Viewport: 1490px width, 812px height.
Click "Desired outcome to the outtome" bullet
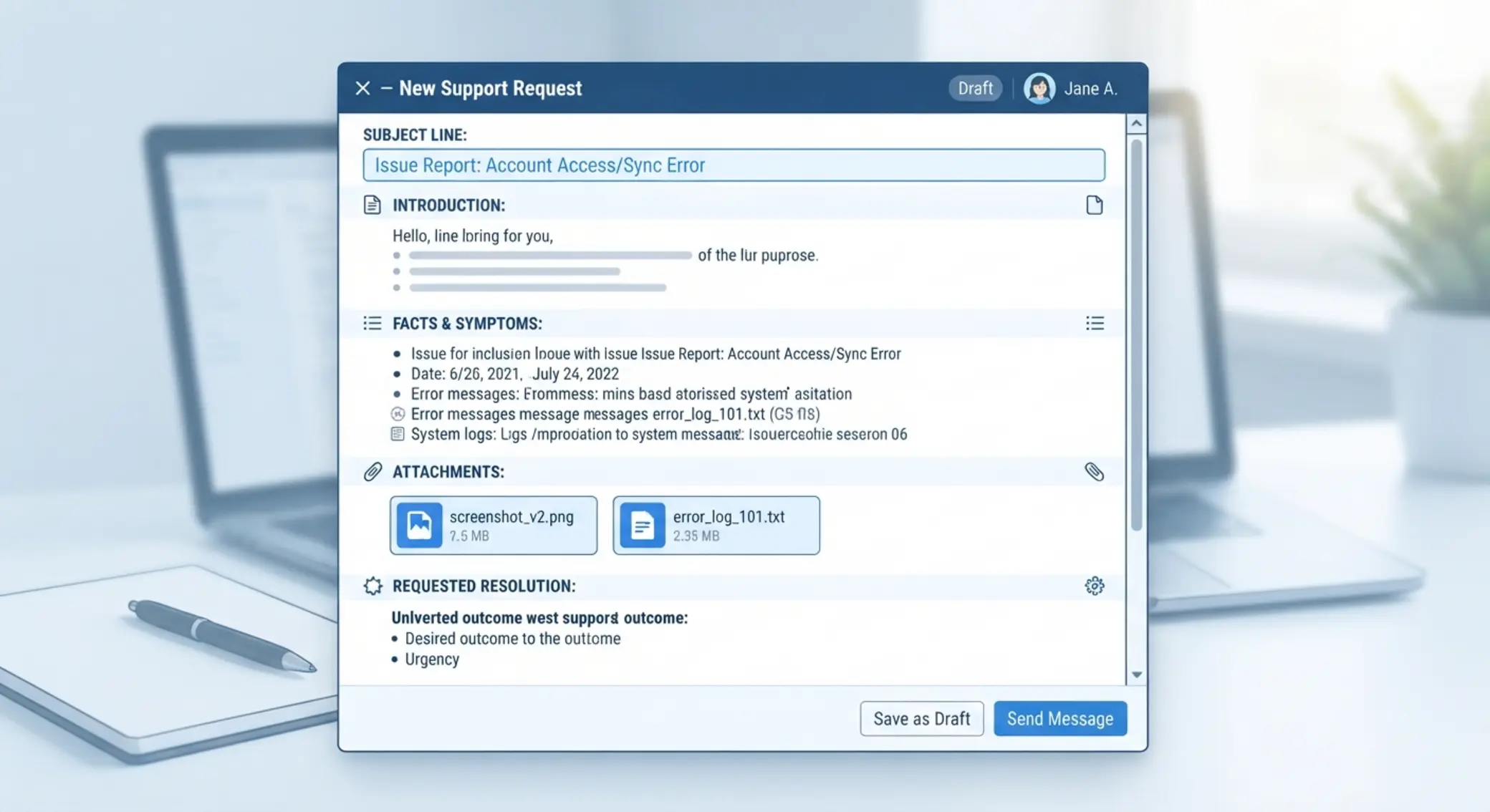(513, 639)
